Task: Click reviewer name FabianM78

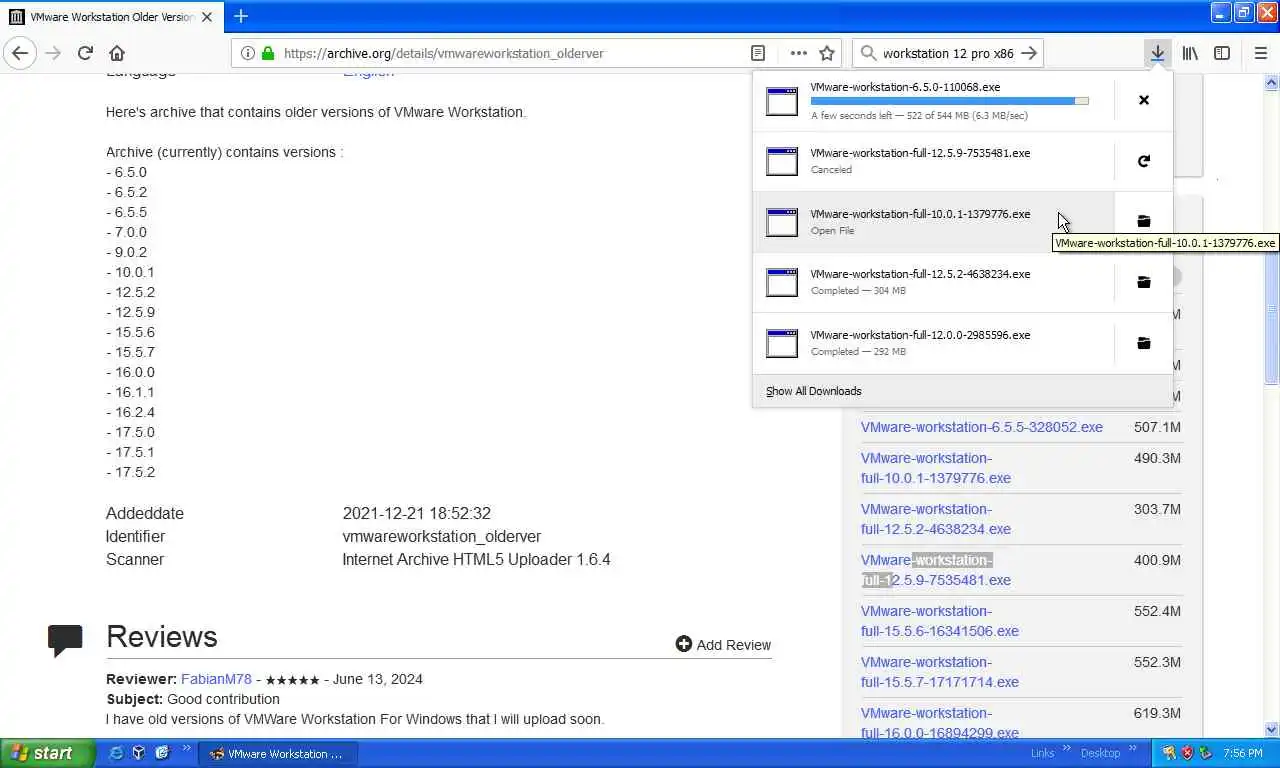Action: coord(216,679)
